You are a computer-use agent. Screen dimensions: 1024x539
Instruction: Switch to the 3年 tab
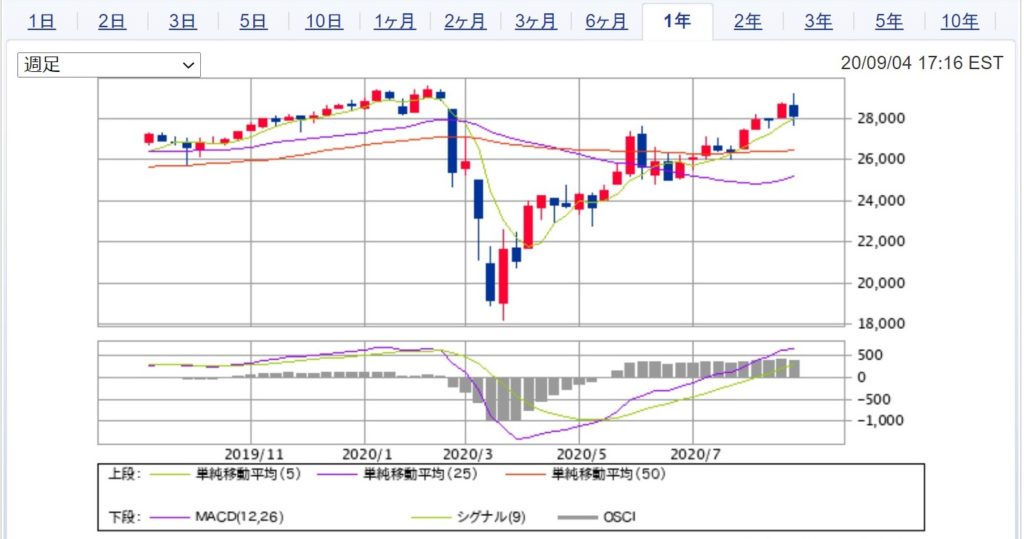(x=818, y=22)
